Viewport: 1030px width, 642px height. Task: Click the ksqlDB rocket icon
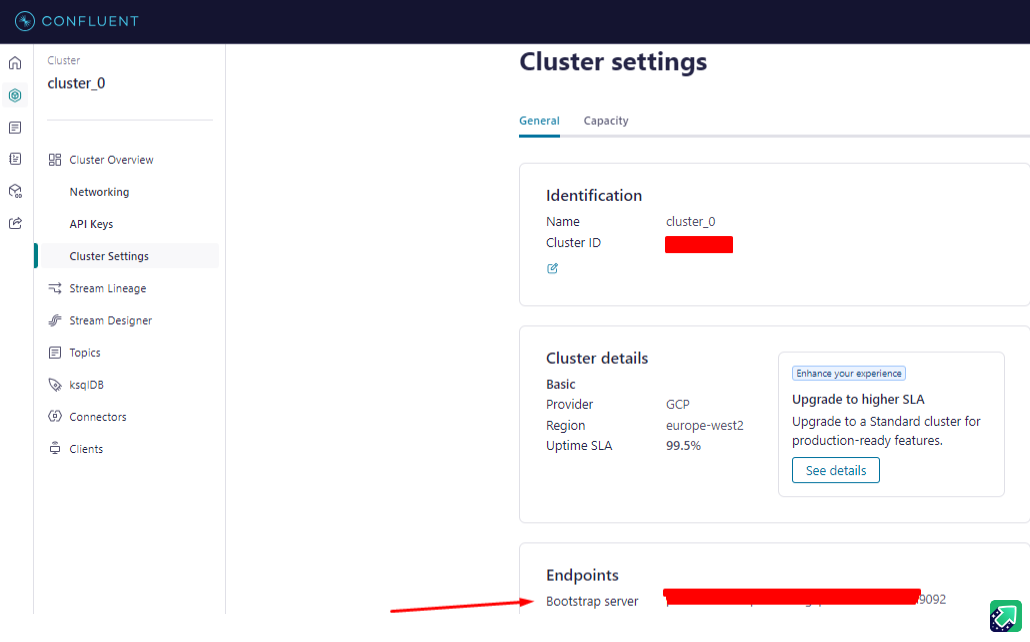click(x=55, y=385)
